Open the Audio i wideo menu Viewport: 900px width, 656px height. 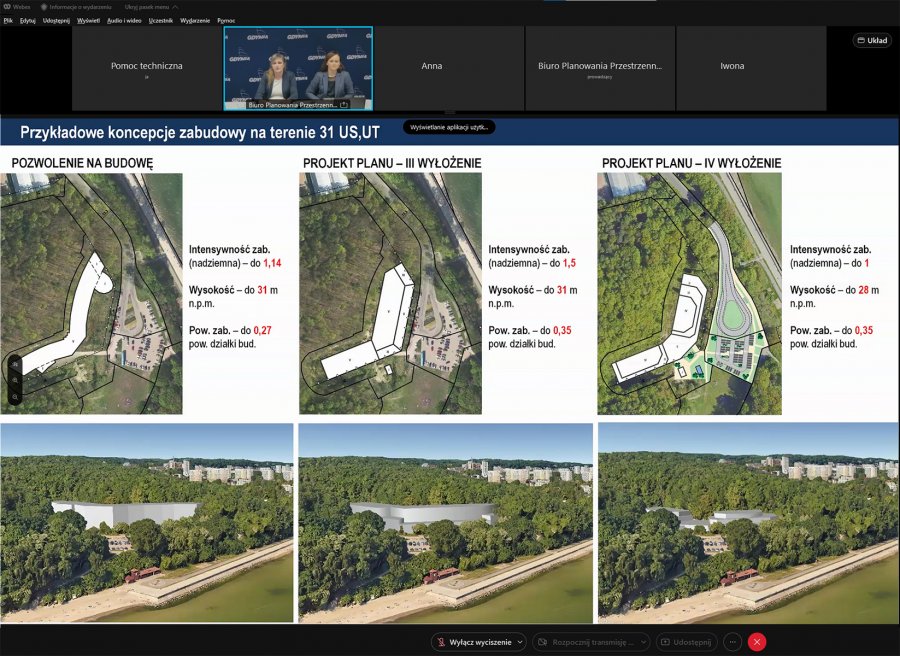tap(124, 20)
